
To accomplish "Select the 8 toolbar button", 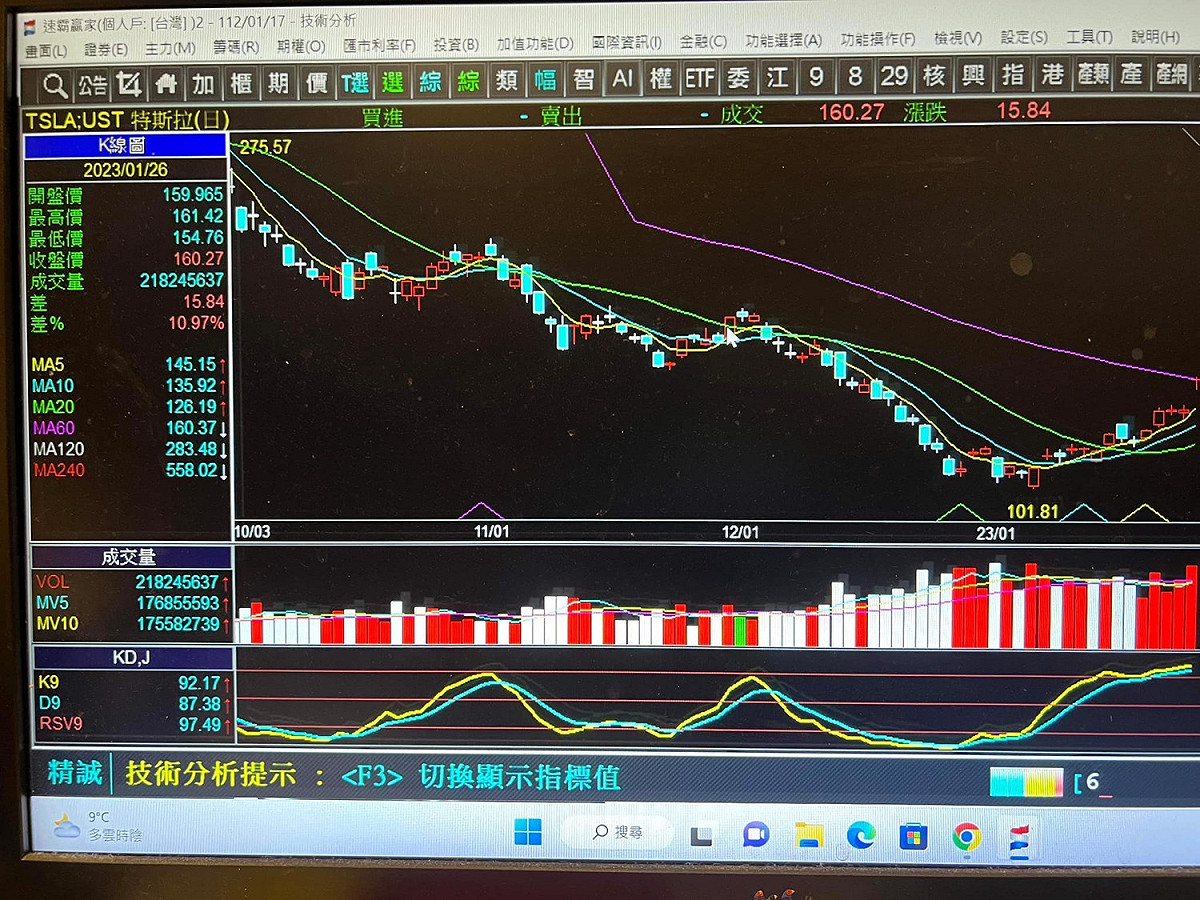I will 855,75.
